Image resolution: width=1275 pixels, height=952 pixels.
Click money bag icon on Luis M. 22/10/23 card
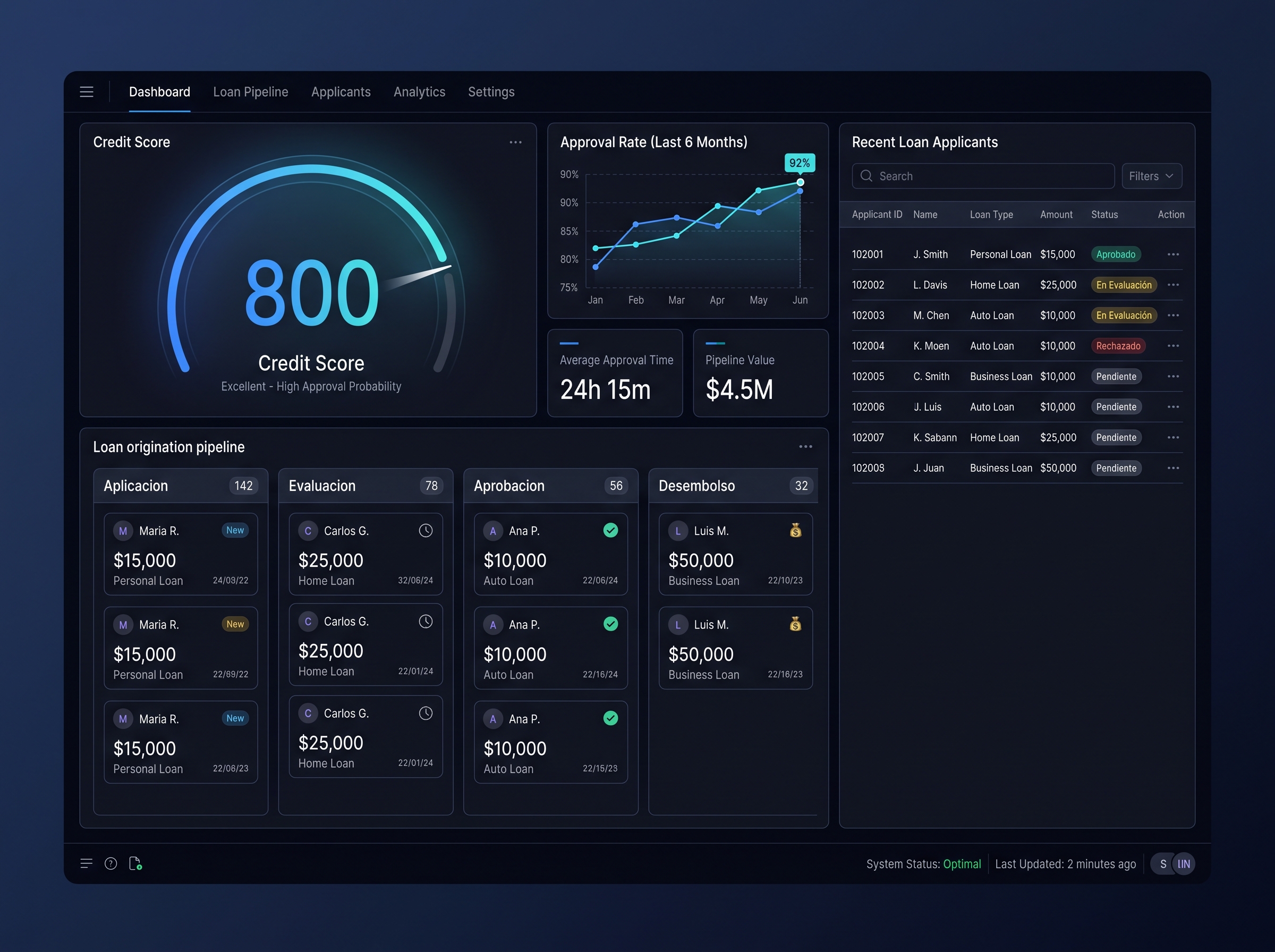[x=796, y=530]
